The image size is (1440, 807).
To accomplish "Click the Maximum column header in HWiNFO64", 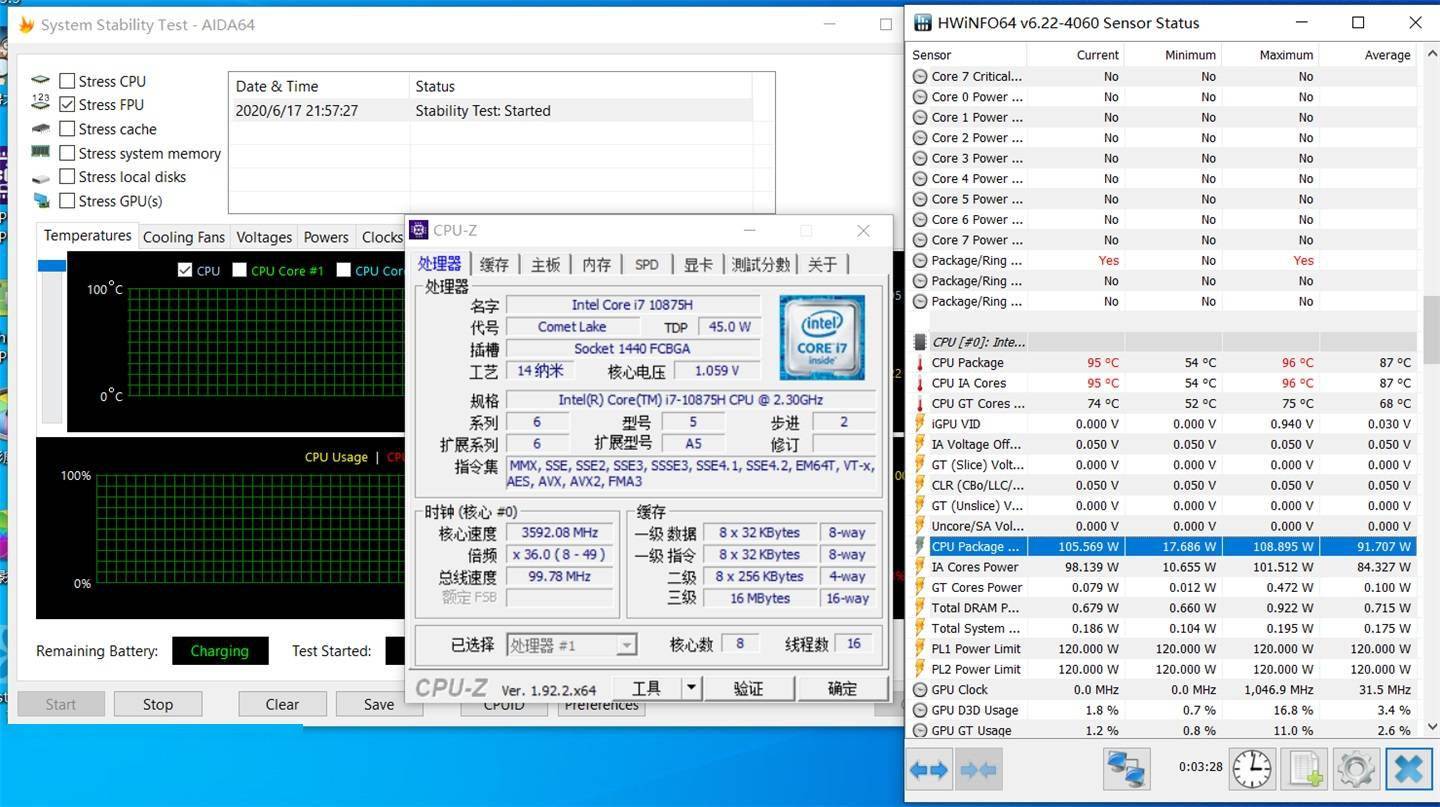I will 1270,55.
